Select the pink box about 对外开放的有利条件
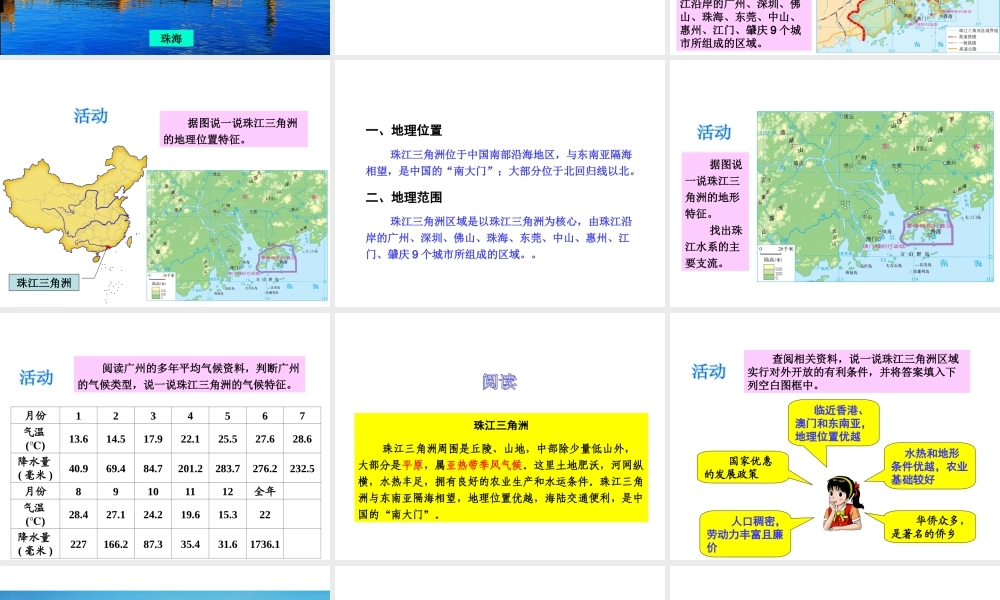The image size is (1000, 600). (x=857, y=371)
